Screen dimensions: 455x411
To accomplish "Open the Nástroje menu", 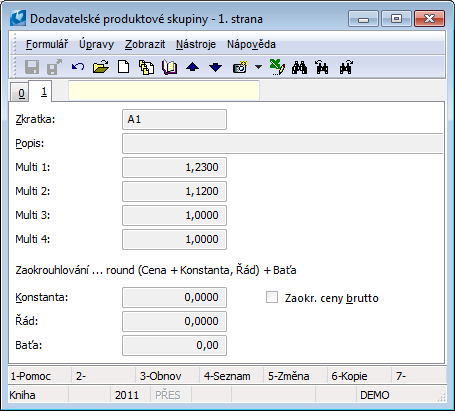I will pyautogui.click(x=196, y=44).
